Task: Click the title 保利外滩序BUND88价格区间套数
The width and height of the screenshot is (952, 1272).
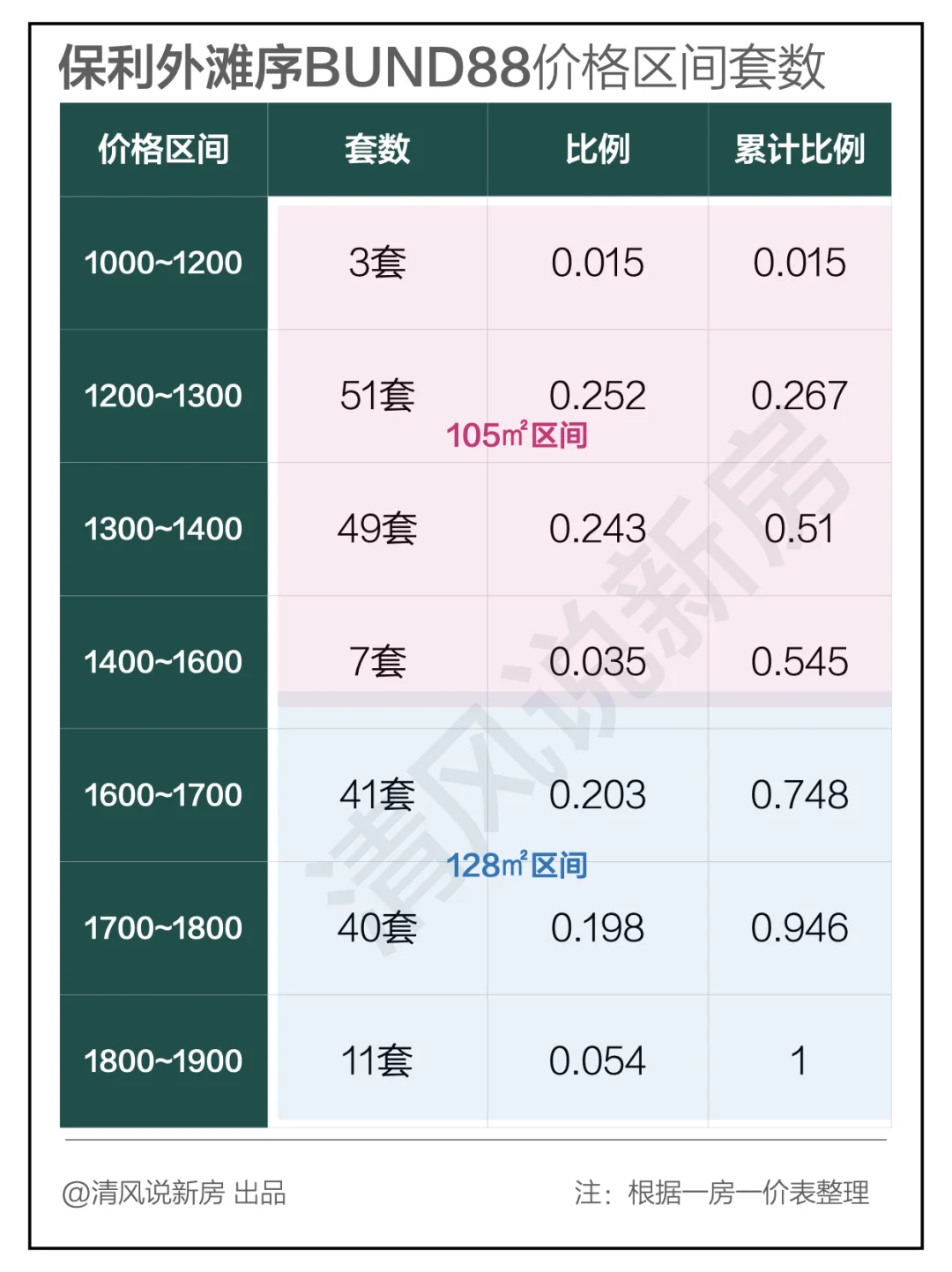Action: click(x=443, y=67)
